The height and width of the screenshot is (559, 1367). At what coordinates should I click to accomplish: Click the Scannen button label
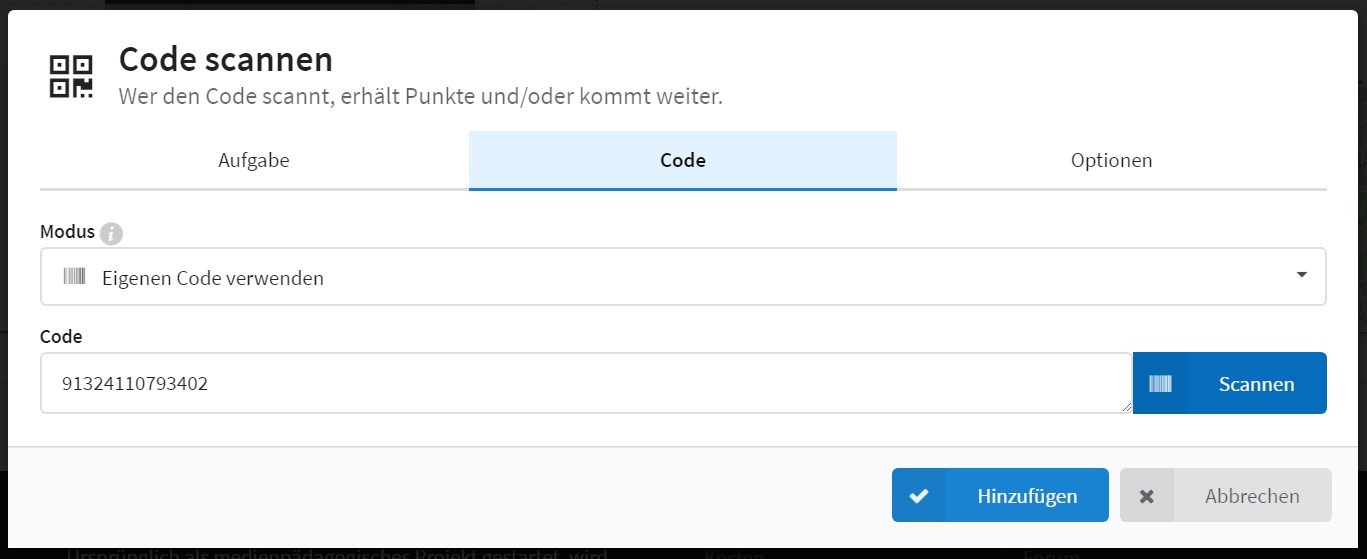click(1256, 384)
